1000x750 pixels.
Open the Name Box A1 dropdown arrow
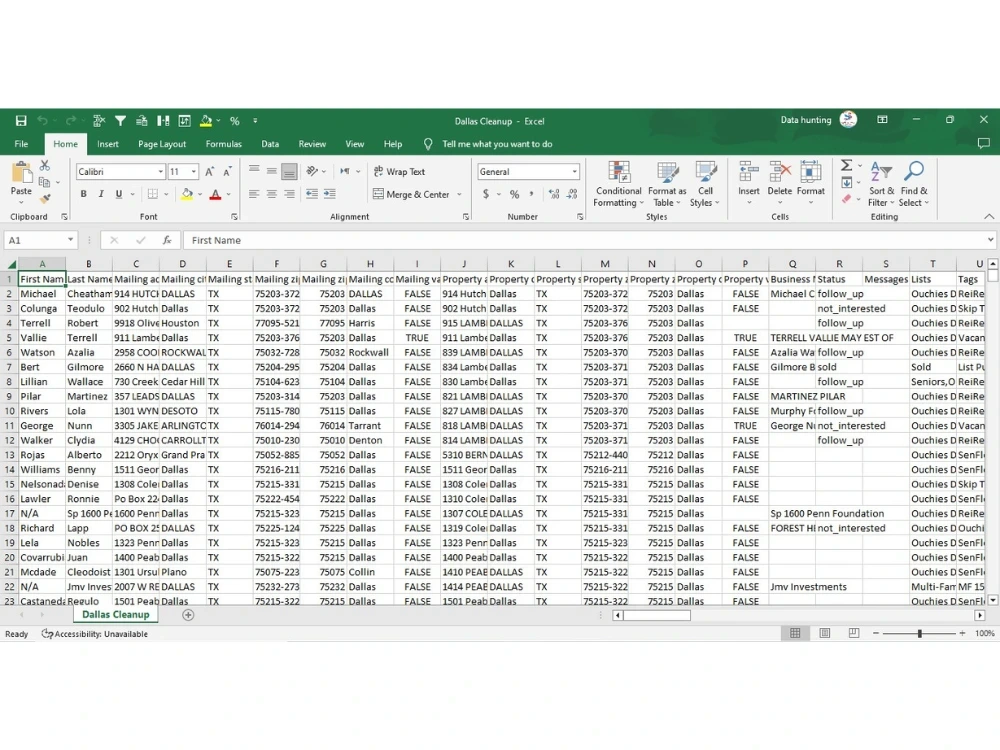click(70, 240)
